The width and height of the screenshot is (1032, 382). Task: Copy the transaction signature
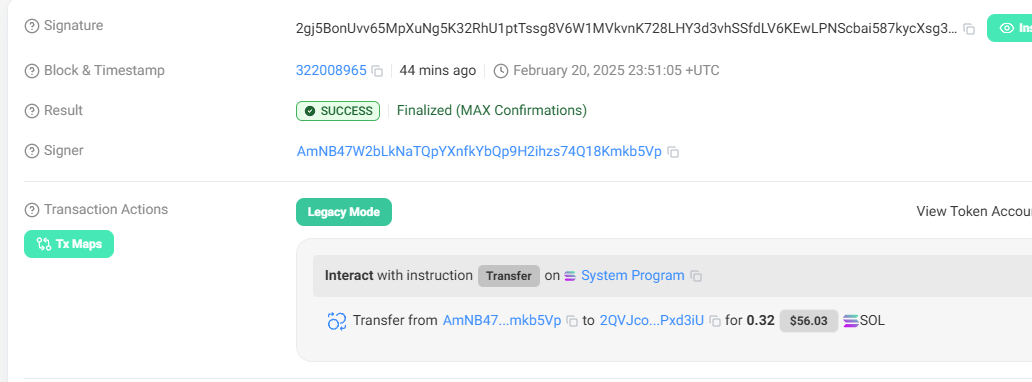969,29
